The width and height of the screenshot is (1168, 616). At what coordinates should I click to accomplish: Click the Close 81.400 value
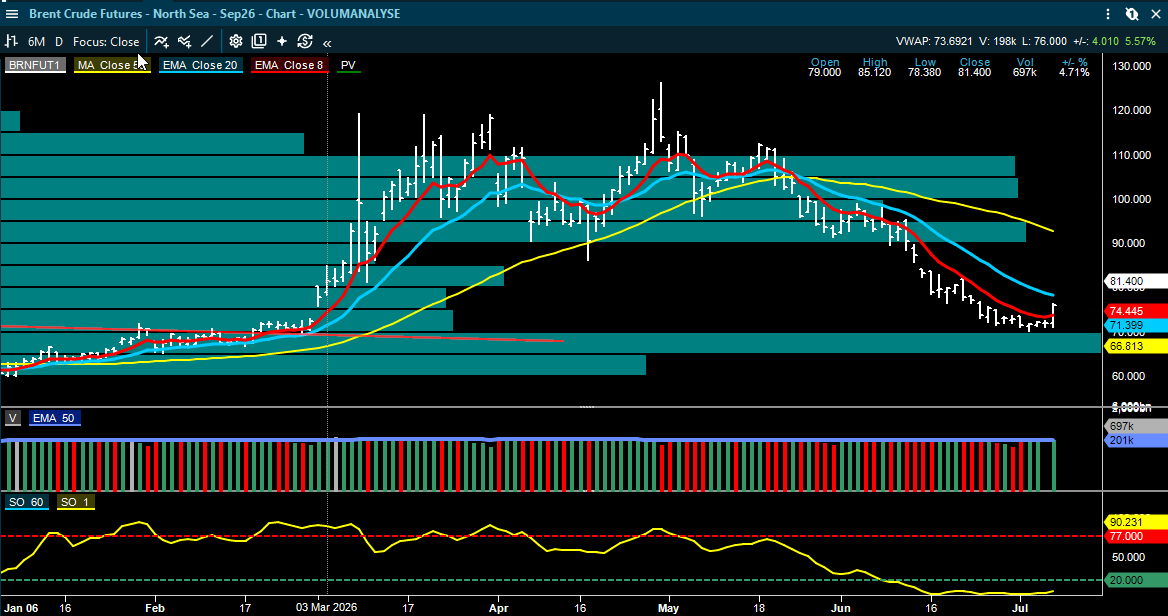(x=974, y=72)
